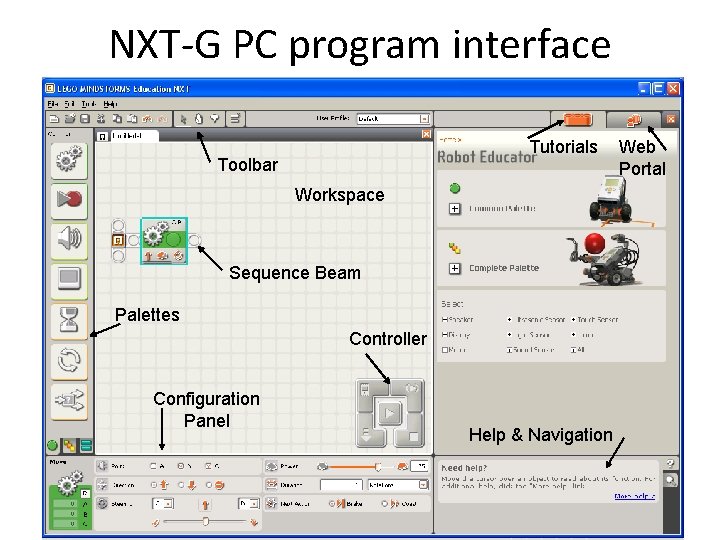
Task: Uncheck Port B checkbox
Action: tap(181, 466)
